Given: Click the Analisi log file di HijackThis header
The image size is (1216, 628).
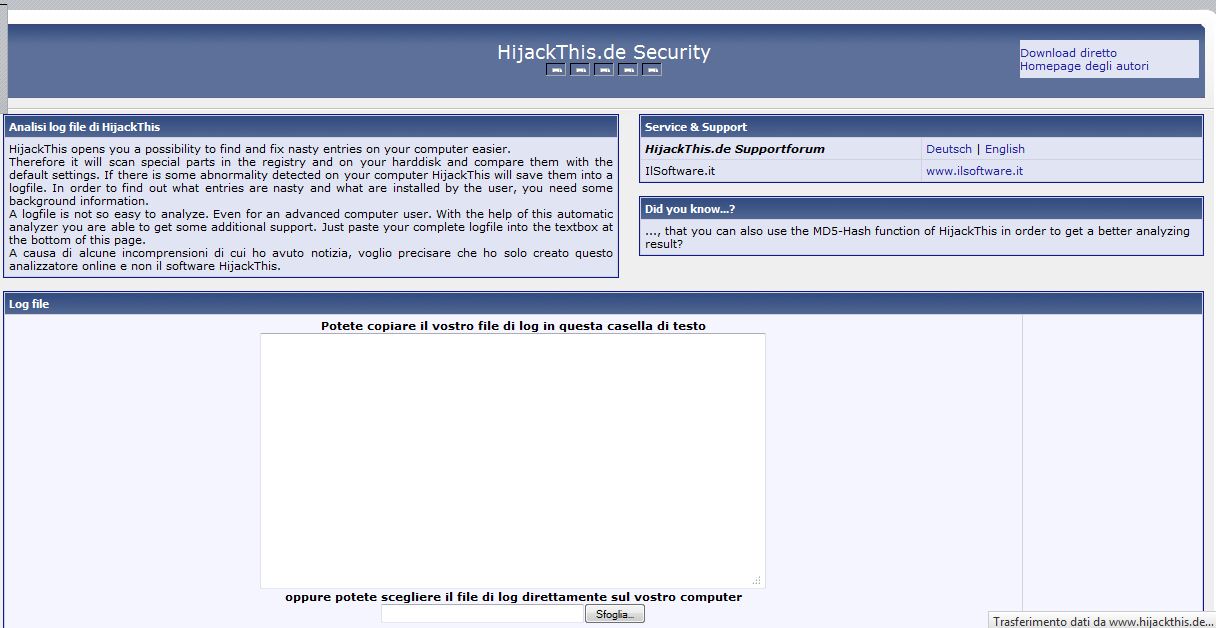Looking at the screenshot, I should 311,127.
